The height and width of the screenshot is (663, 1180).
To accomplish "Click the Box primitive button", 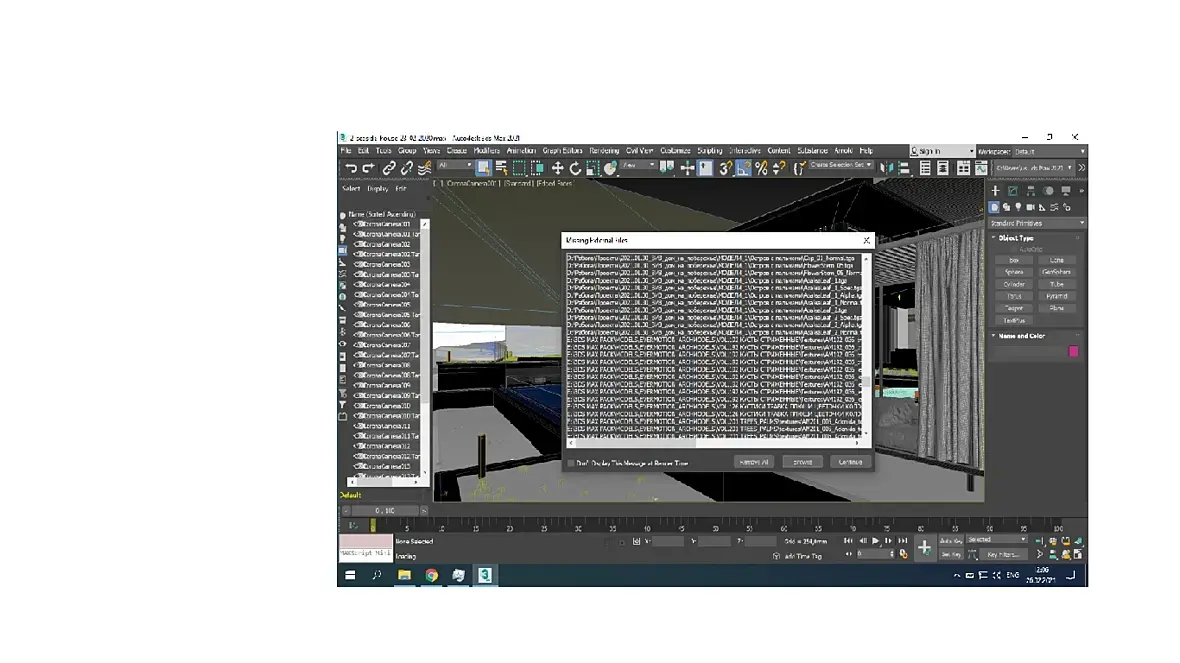I will [1014, 260].
